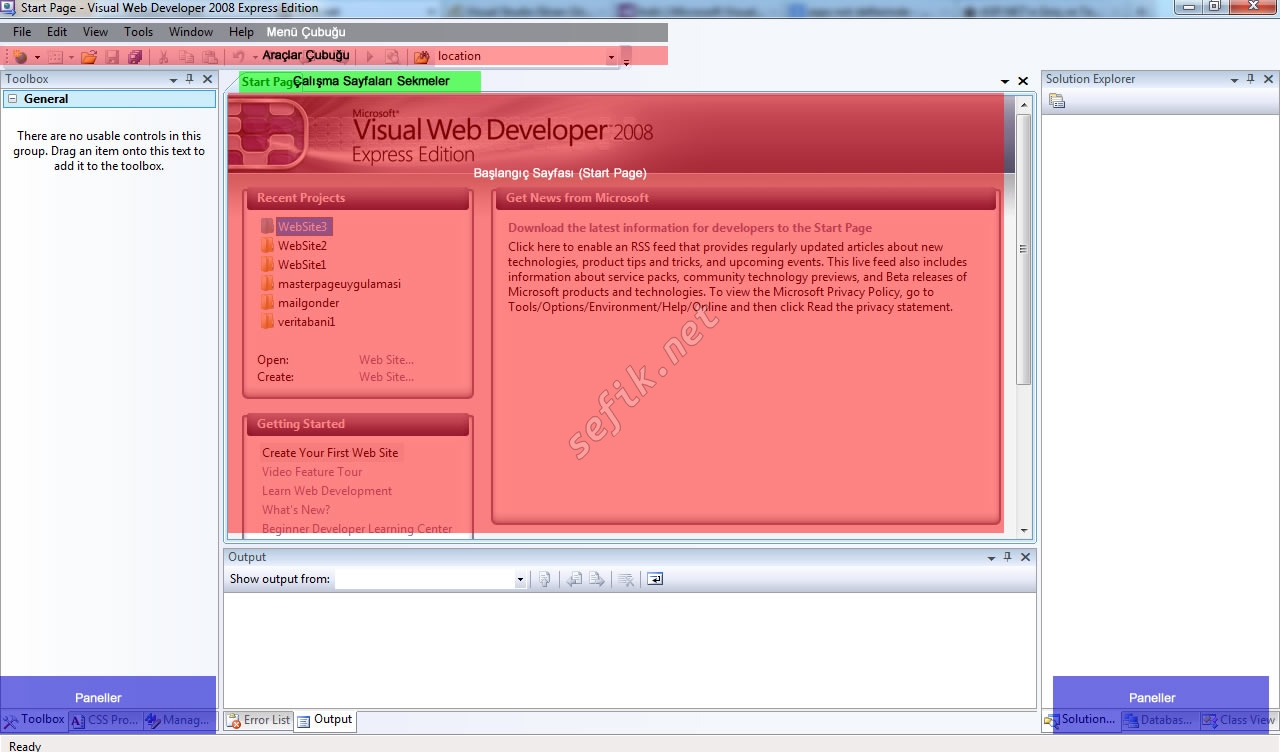Screen dimensions: 1280x752
Task: Open the Help menu
Action: point(242,32)
